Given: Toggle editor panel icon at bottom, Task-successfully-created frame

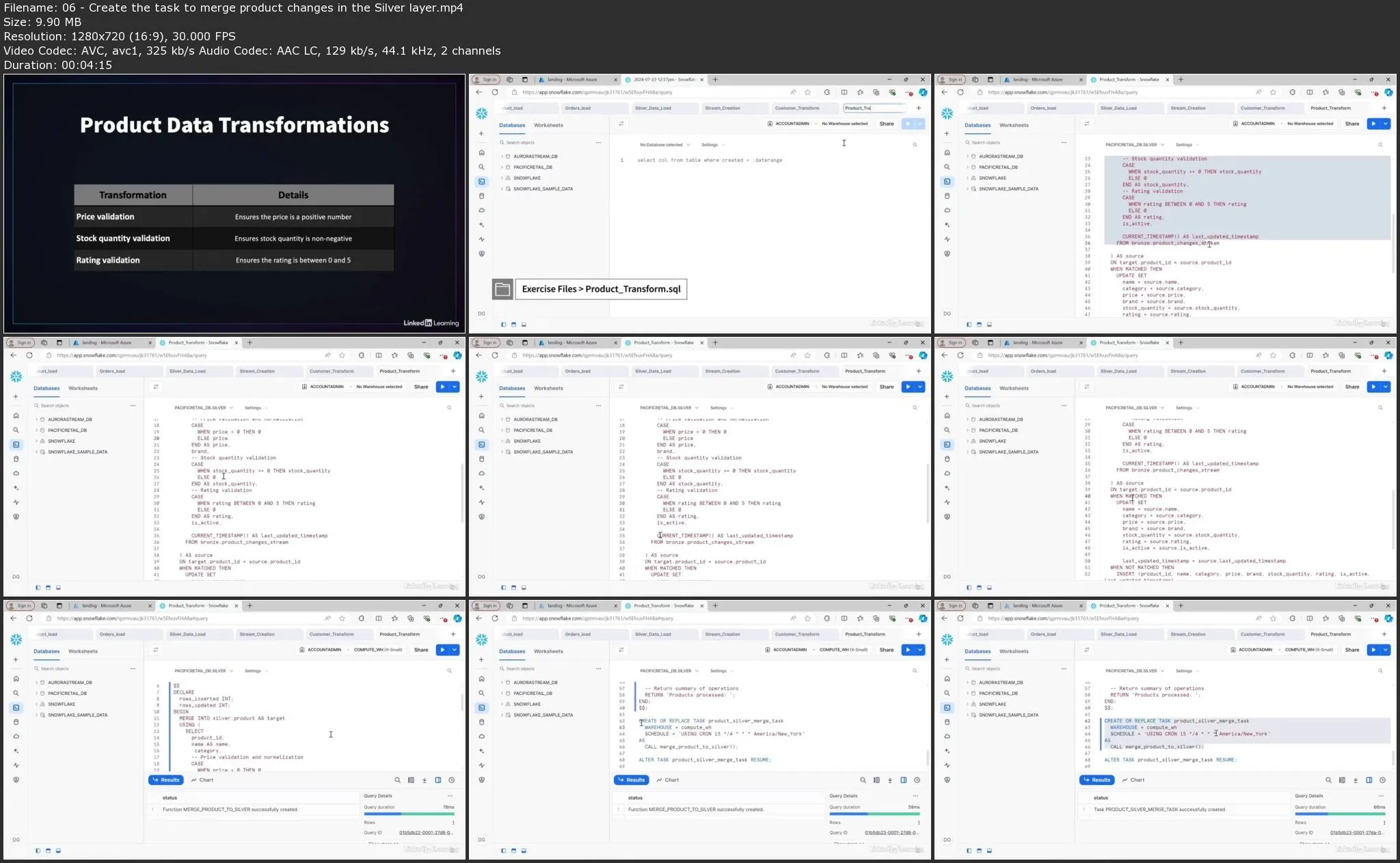Looking at the screenshot, I should 979,851.
